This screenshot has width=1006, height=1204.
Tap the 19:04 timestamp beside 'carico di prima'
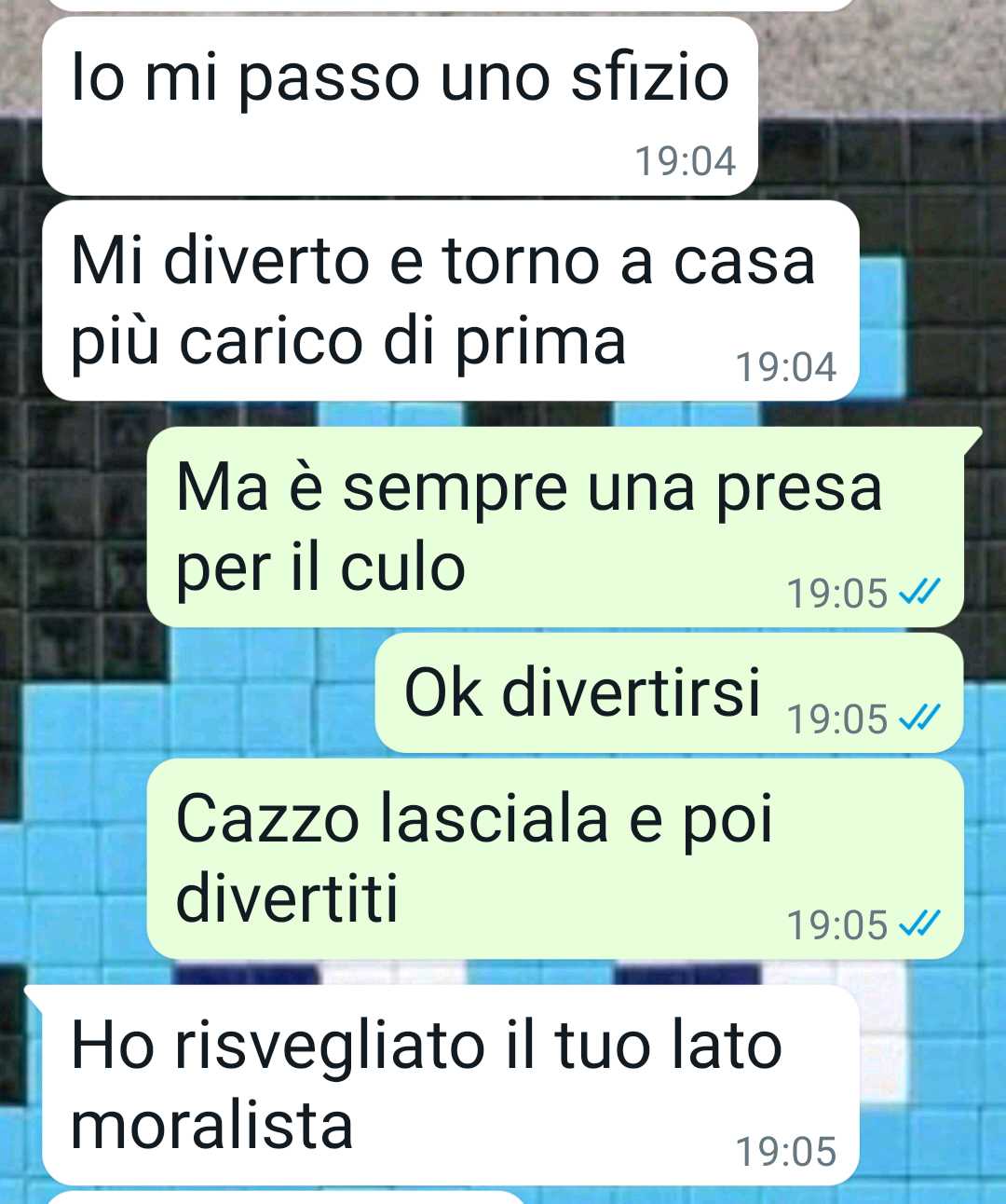[x=786, y=366]
